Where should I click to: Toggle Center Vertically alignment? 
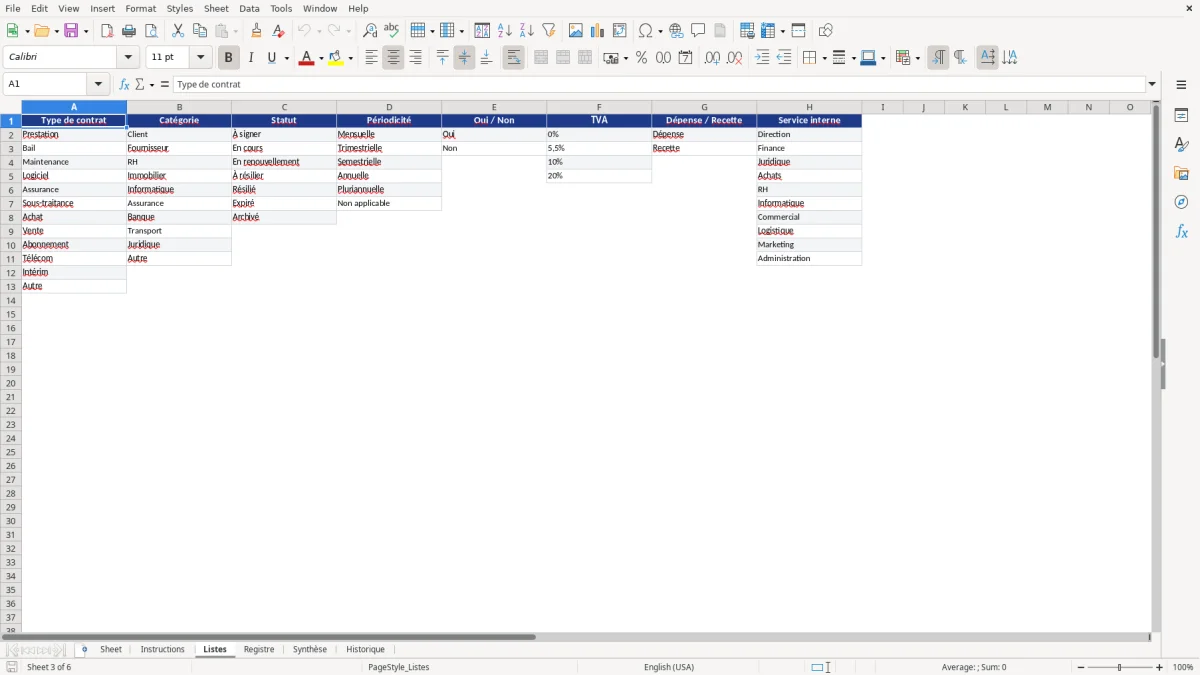click(464, 58)
